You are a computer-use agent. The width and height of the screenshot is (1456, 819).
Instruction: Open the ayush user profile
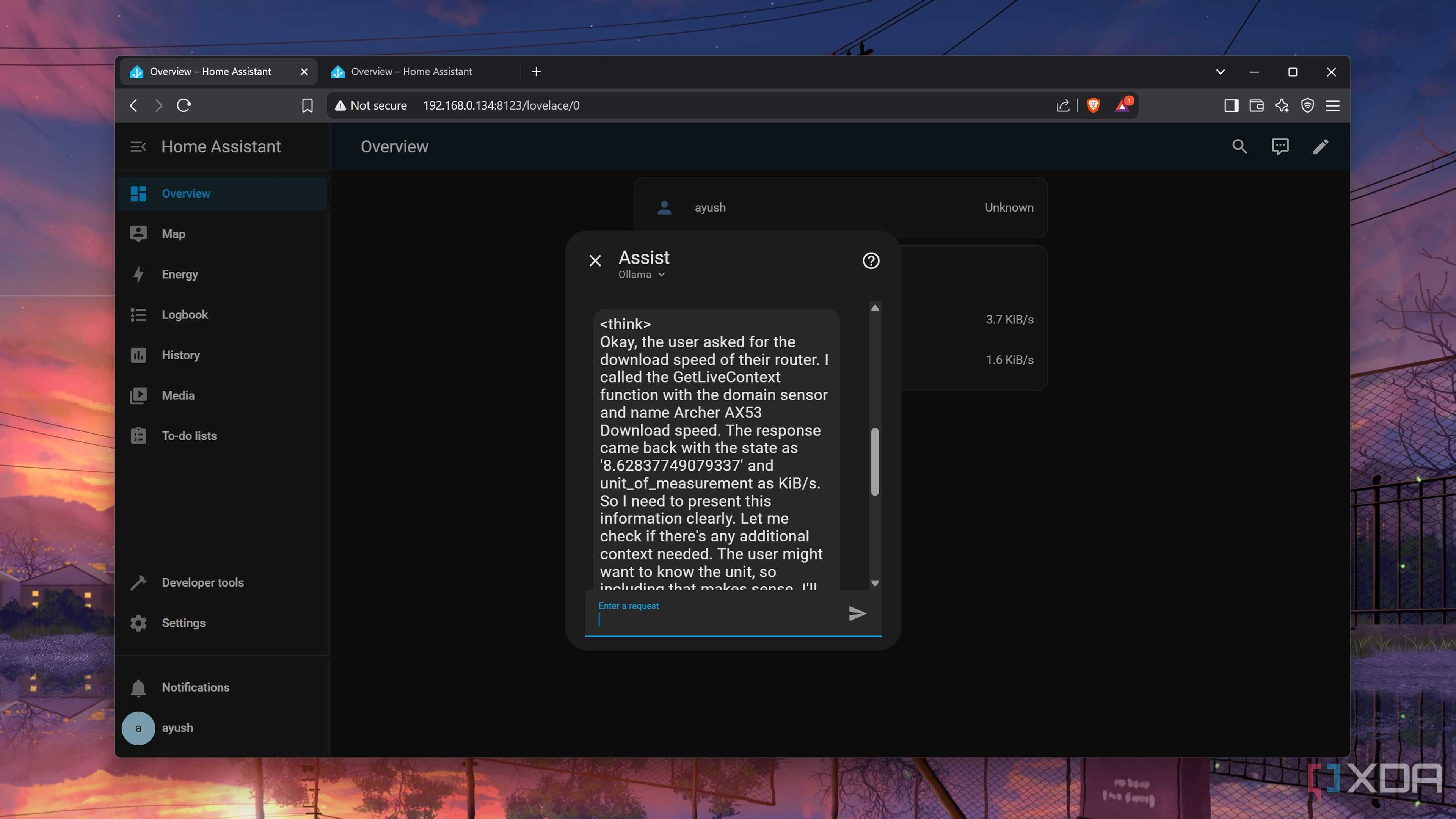[222, 728]
